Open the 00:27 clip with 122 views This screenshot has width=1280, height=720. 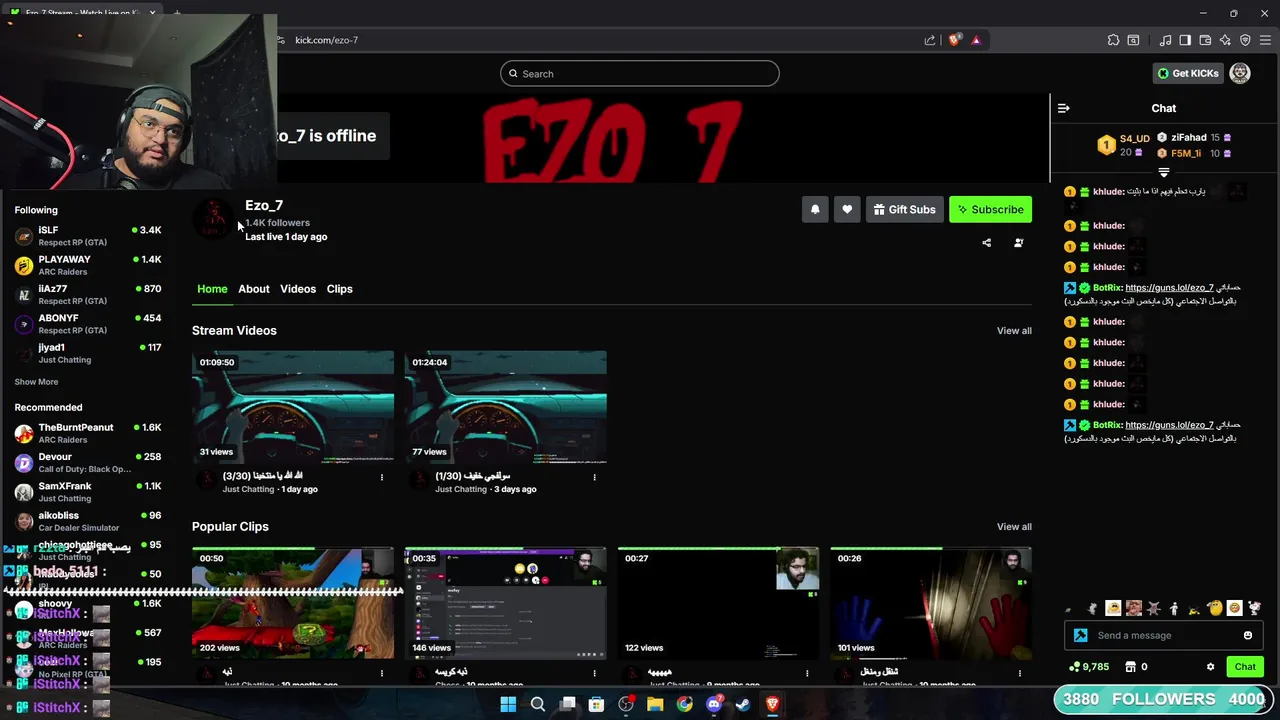718,603
